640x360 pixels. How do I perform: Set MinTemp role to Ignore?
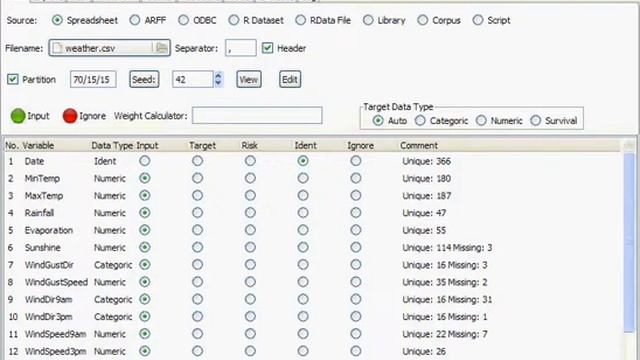point(356,178)
